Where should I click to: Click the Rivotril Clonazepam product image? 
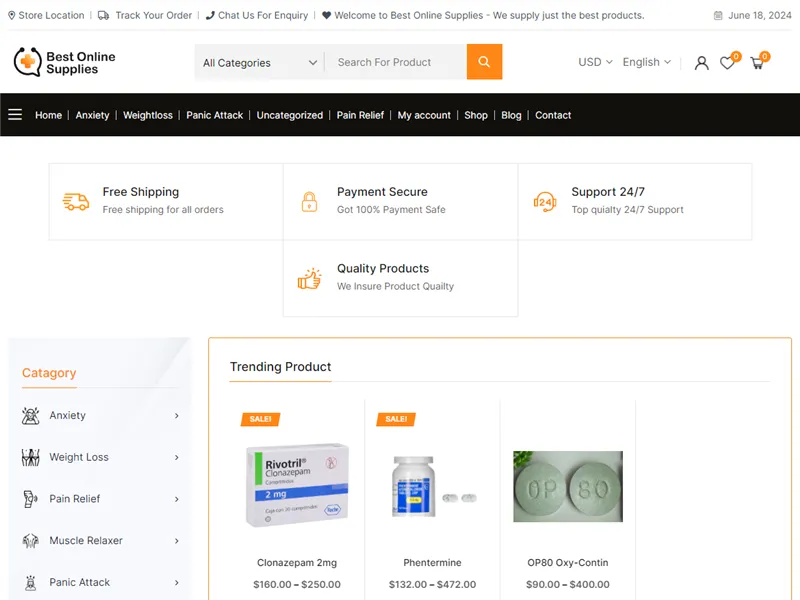(297, 487)
